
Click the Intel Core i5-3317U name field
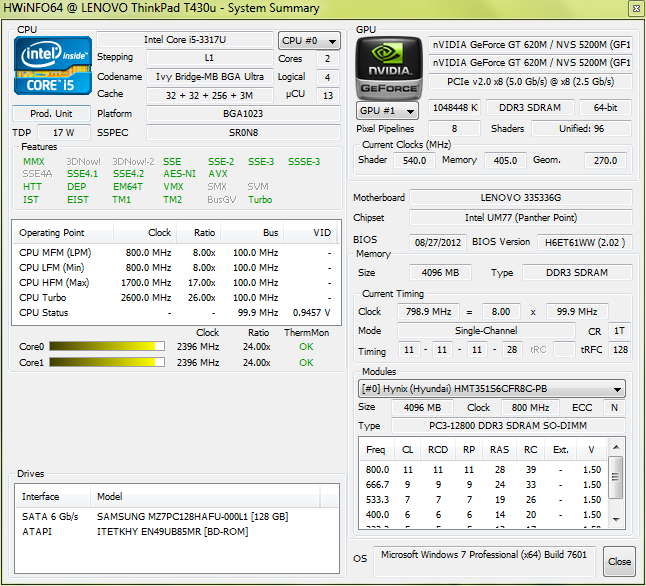pos(184,40)
